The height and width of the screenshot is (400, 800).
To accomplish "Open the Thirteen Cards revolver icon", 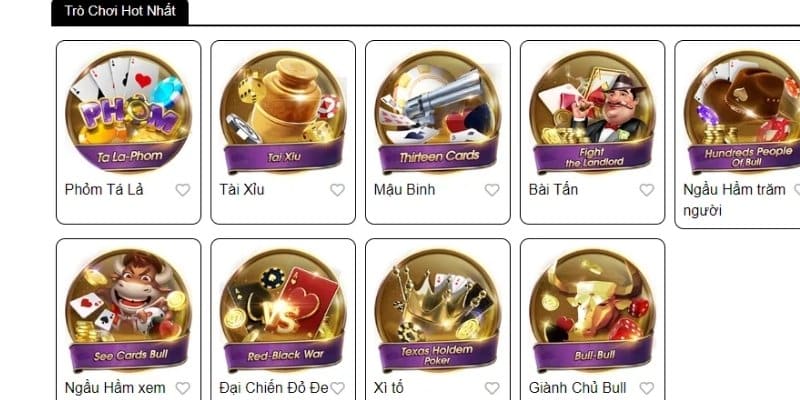I will tap(438, 111).
